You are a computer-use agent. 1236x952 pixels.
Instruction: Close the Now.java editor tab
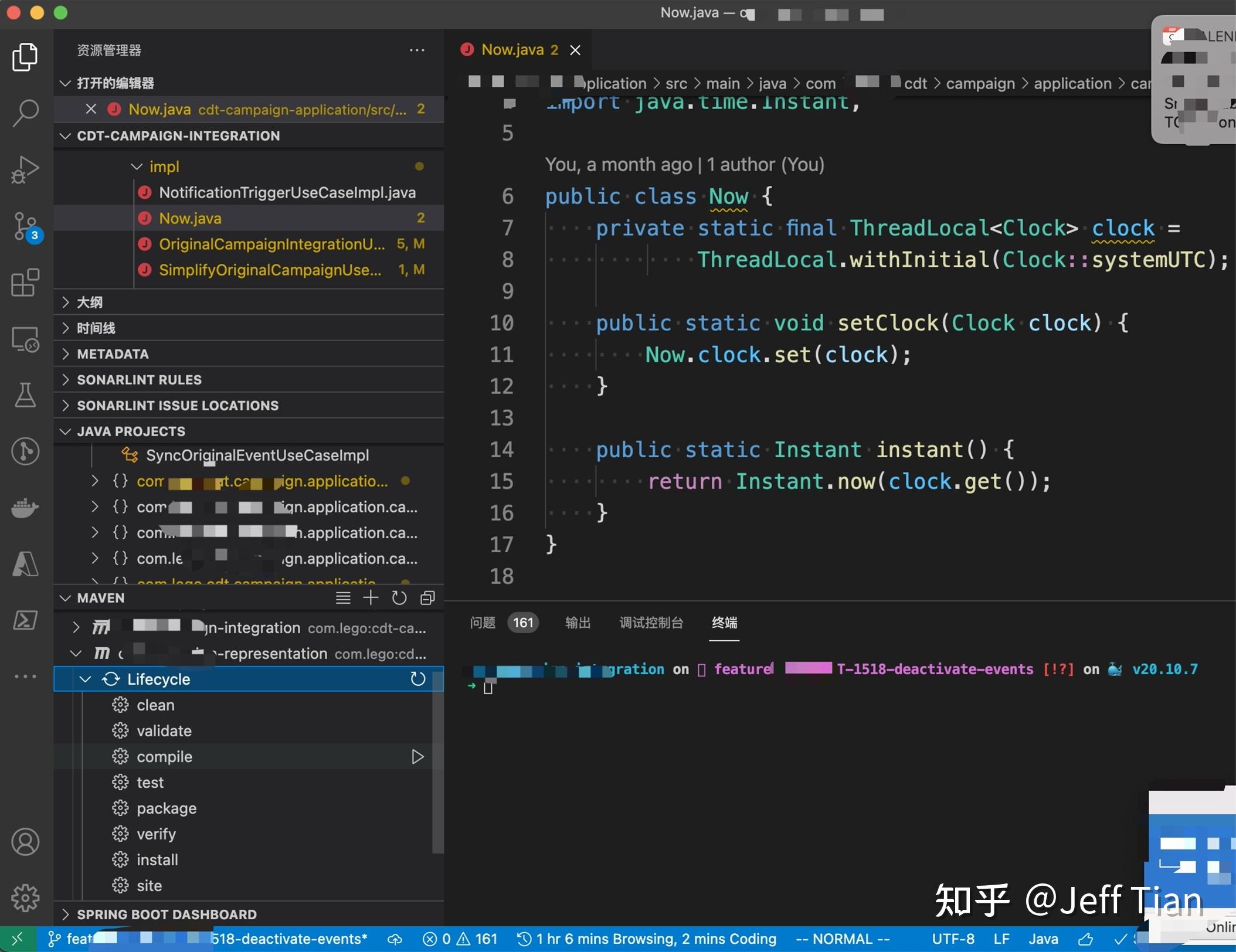tap(575, 50)
